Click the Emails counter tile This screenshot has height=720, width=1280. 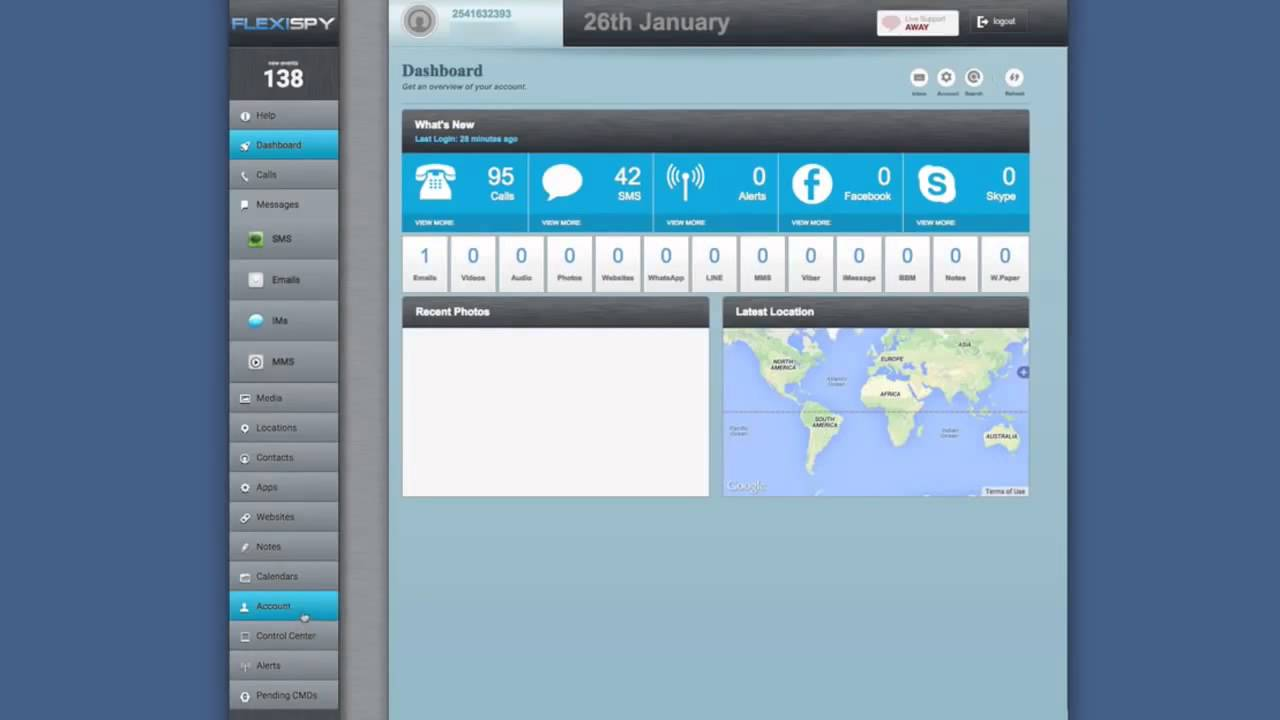(425, 264)
